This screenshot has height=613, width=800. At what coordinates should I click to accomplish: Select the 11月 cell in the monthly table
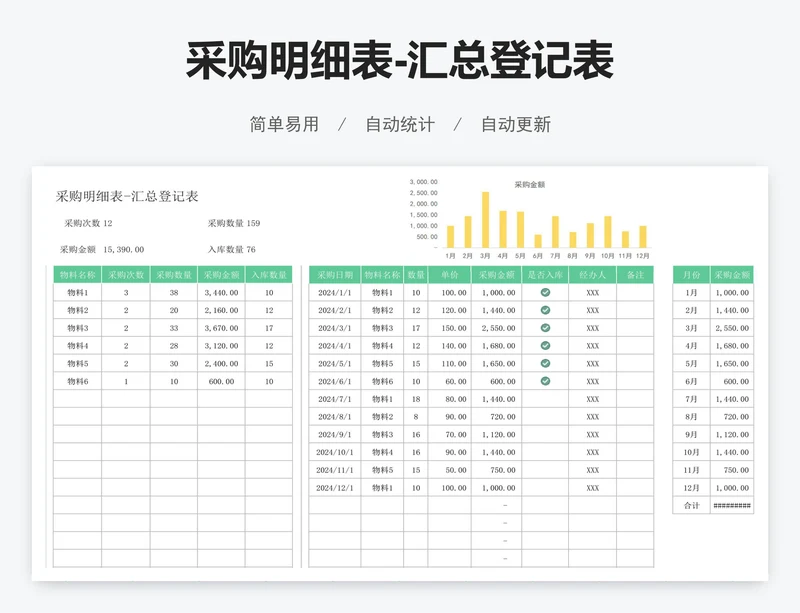click(691, 470)
